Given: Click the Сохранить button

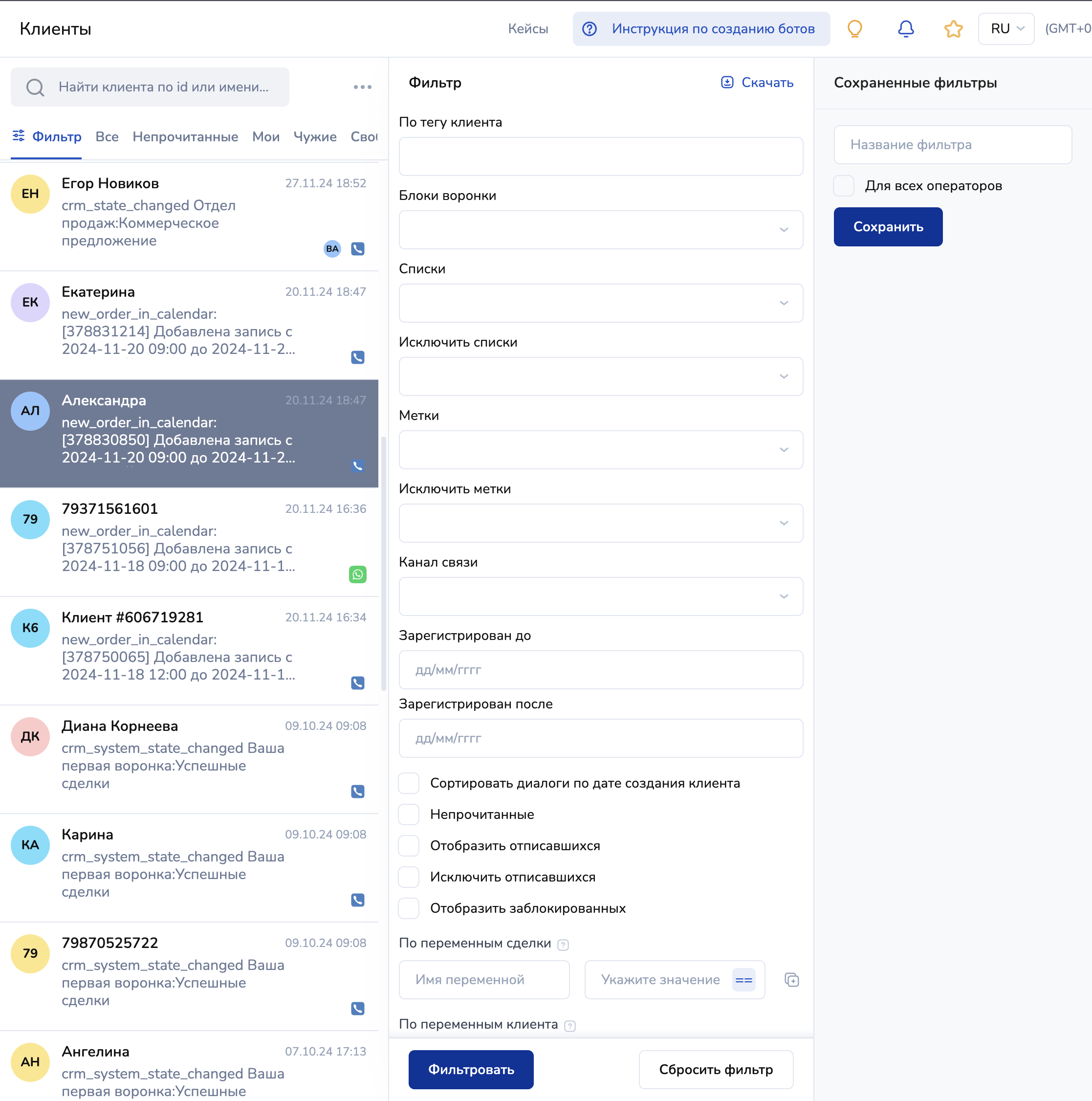Looking at the screenshot, I should [888, 227].
